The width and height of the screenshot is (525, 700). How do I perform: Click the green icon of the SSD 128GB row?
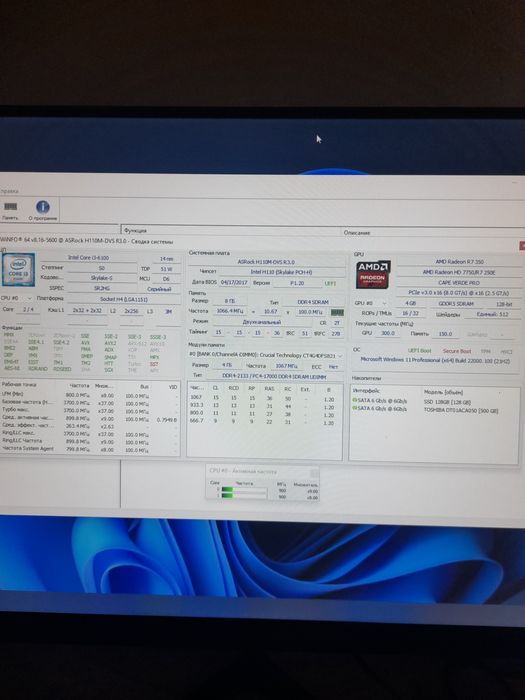tap(354, 400)
